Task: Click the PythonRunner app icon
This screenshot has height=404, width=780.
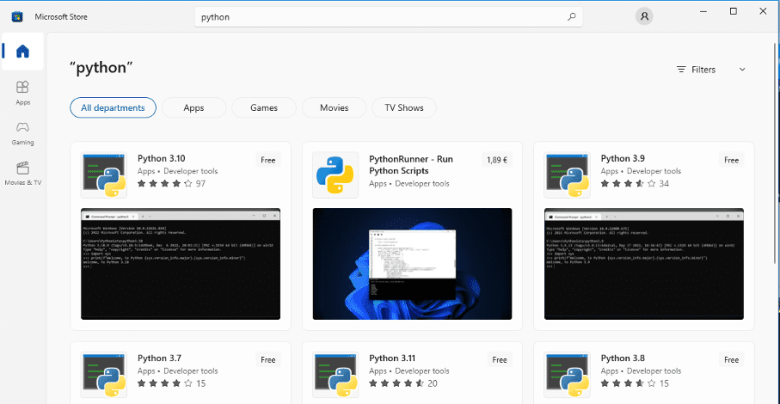Action: click(x=335, y=175)
